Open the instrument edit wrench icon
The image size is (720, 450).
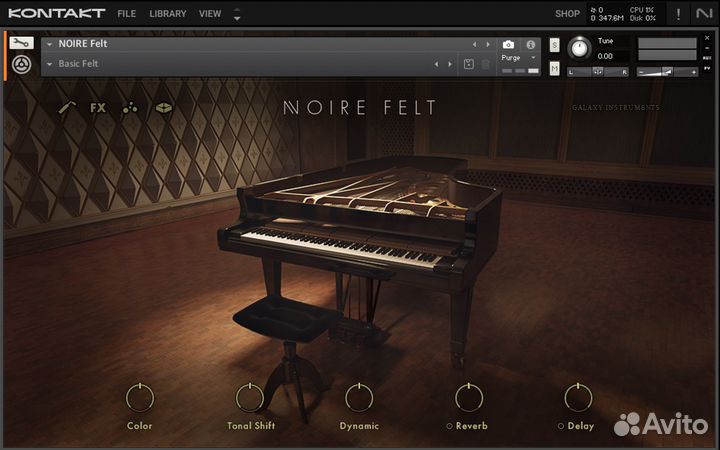(22, 43)
